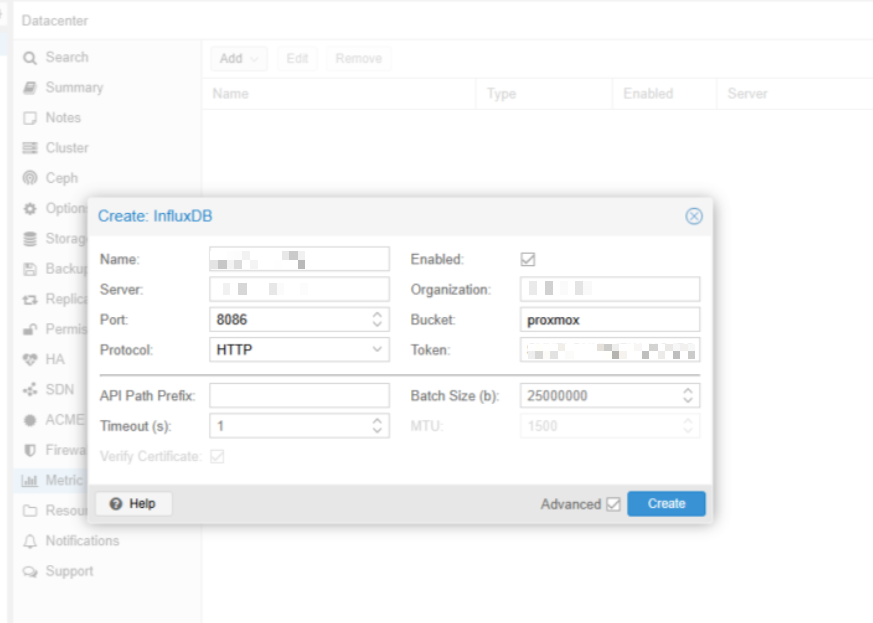
Task: Open Notifications in the Datacenter menu
Action: point(82,541)
